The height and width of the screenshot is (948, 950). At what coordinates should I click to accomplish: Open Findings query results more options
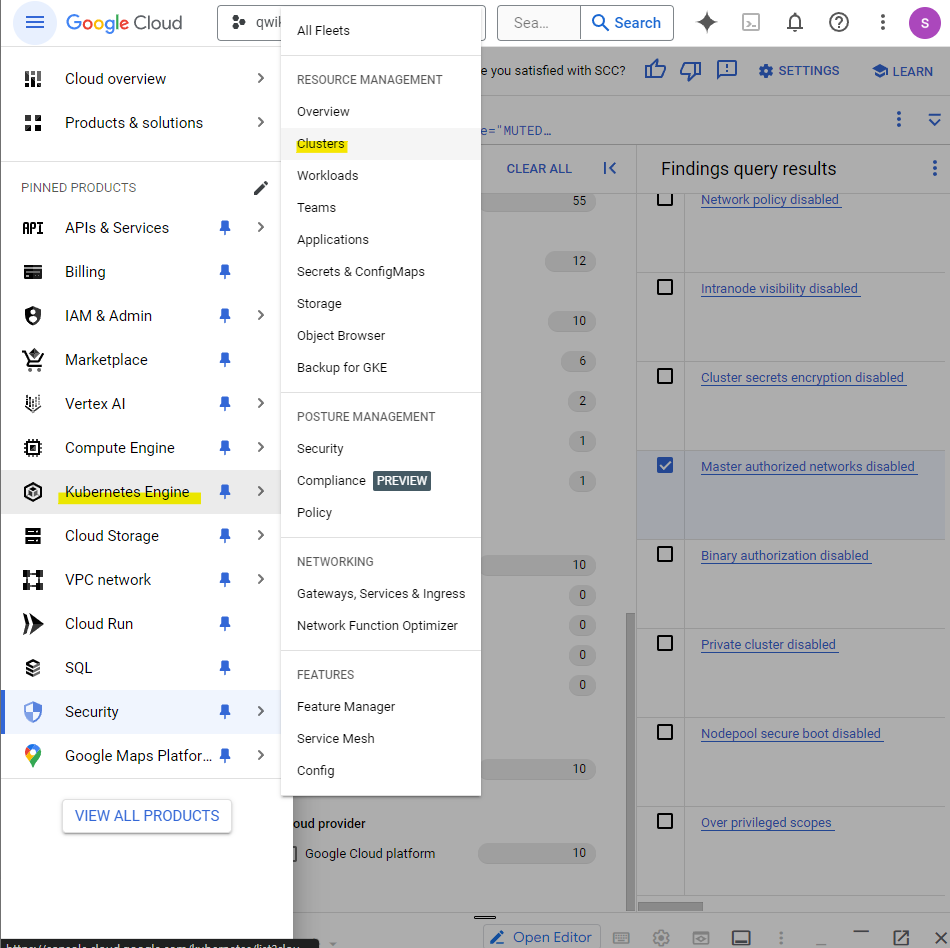tap(934, 168)
